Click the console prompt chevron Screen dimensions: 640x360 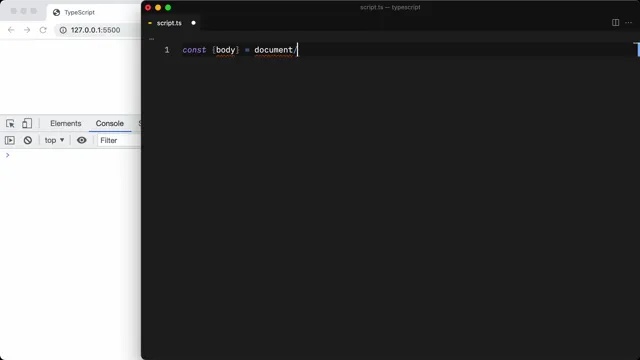(x=7, y=155)
